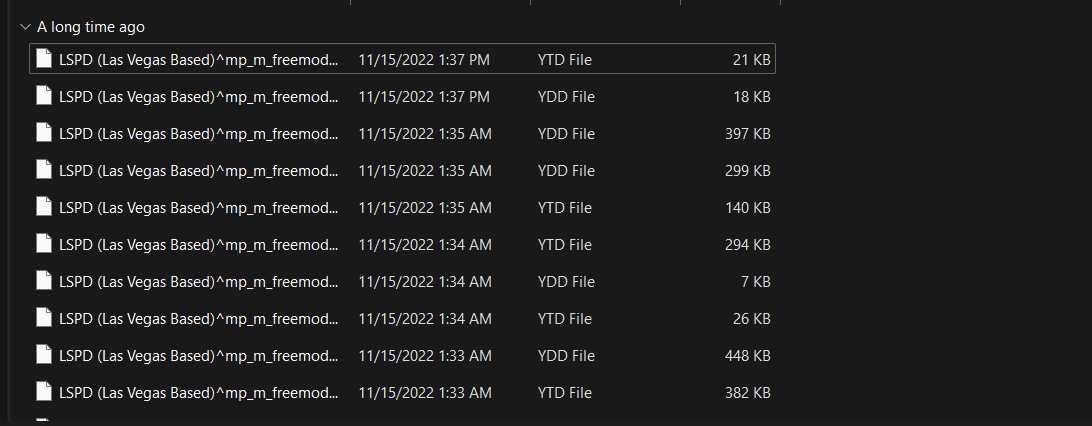The width and height of the screenshot is (1092, 426).
Task: Click the file icon of the 397 KB YDD file
Action: [43, 133]
